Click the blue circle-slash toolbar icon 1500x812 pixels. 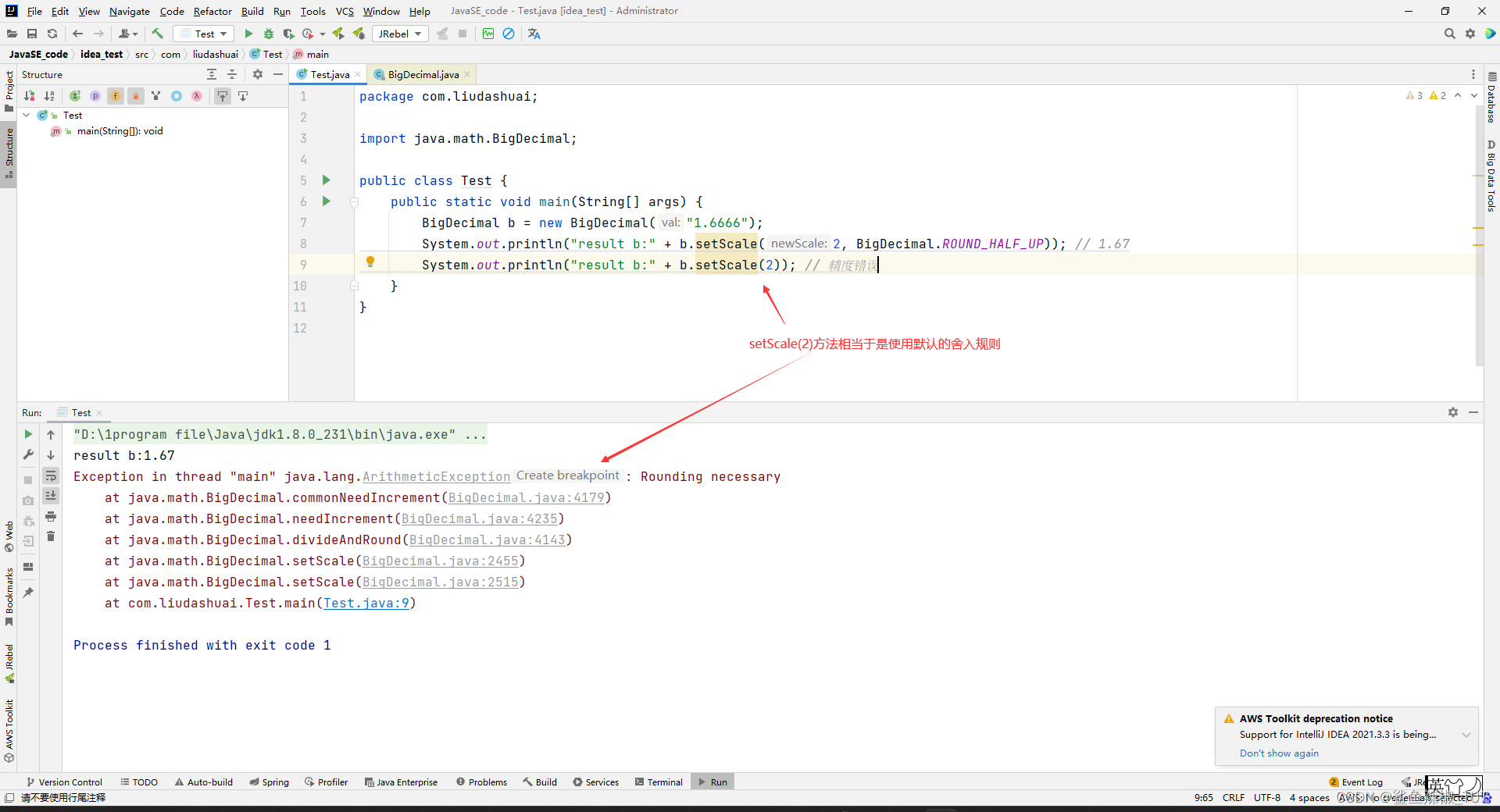pyautogui.click(x=509, y=34)
